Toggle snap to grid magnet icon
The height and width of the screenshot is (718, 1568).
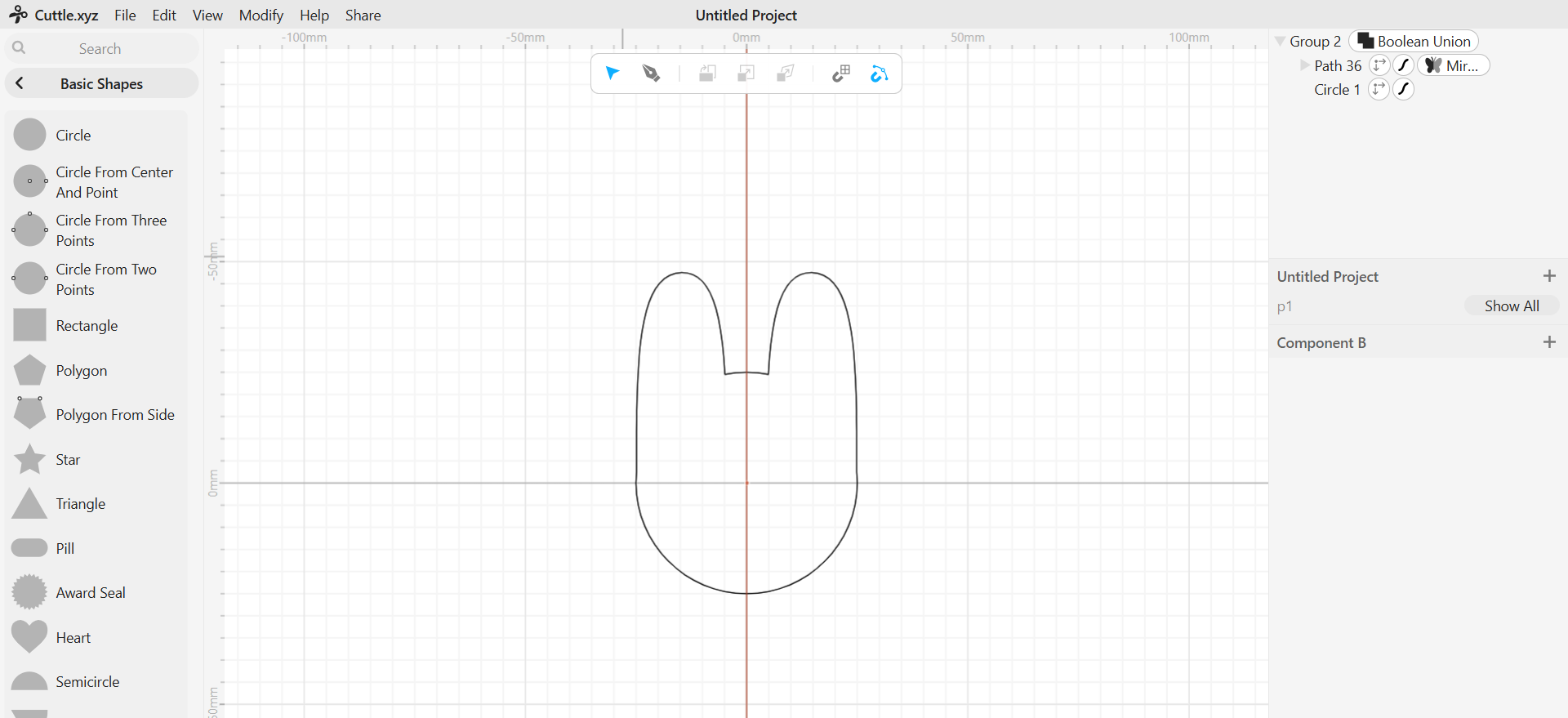pyautogui.click(x=841, y=74)
